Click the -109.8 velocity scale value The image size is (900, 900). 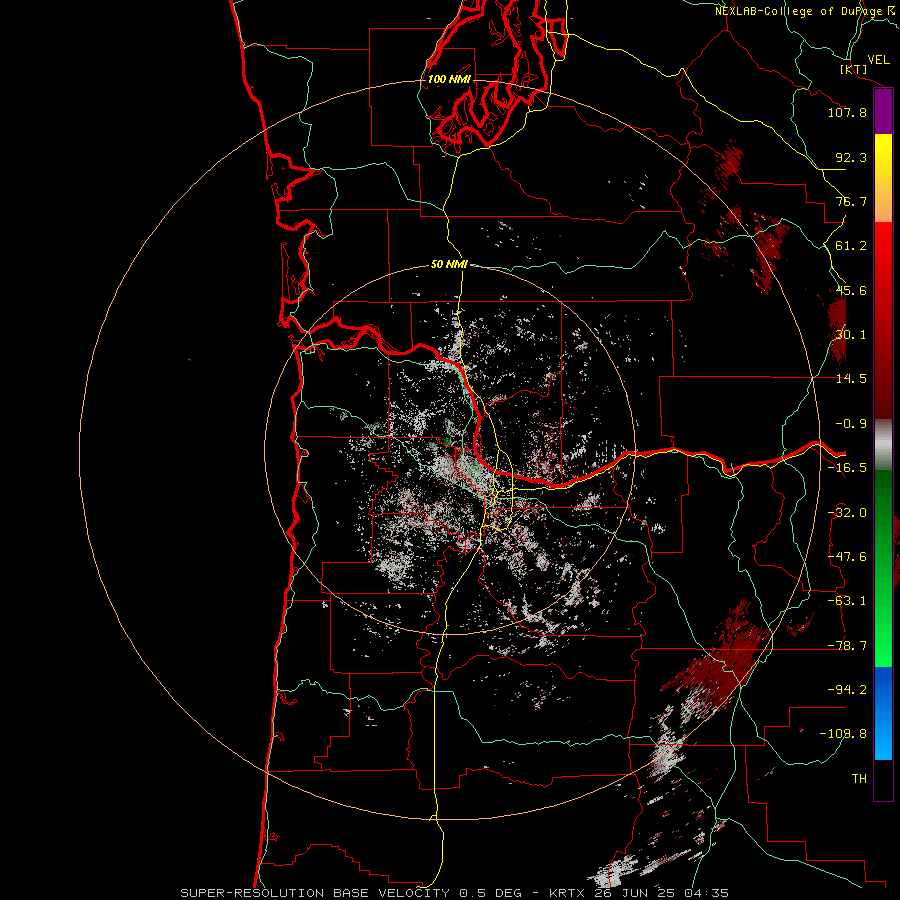(x=843, y=734)
